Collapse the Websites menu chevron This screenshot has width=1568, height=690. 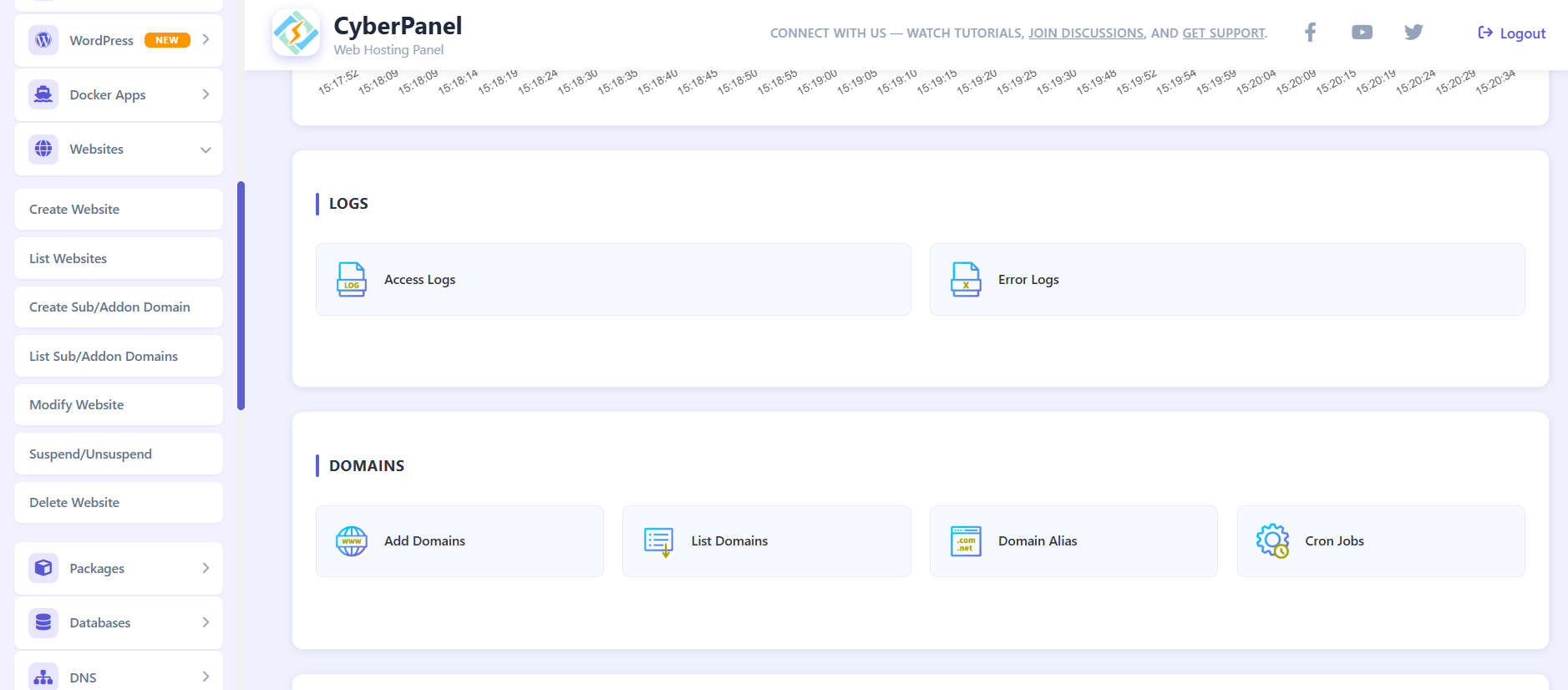[x=206, y=150]
